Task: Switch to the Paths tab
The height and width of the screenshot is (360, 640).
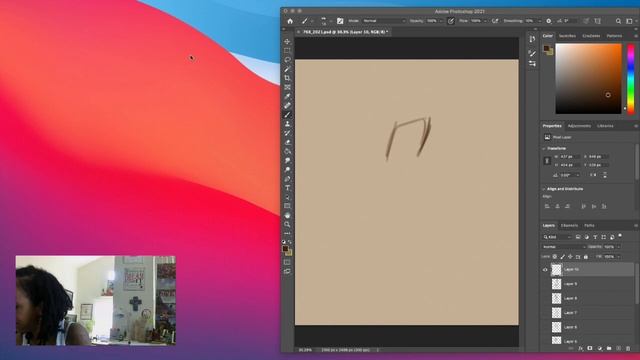Action: point(589,226)
